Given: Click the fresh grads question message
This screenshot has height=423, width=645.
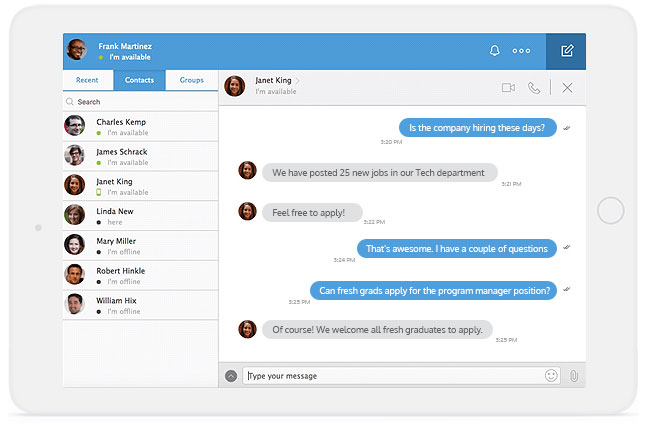Looking at the screenshot, I should pos(433,291).
